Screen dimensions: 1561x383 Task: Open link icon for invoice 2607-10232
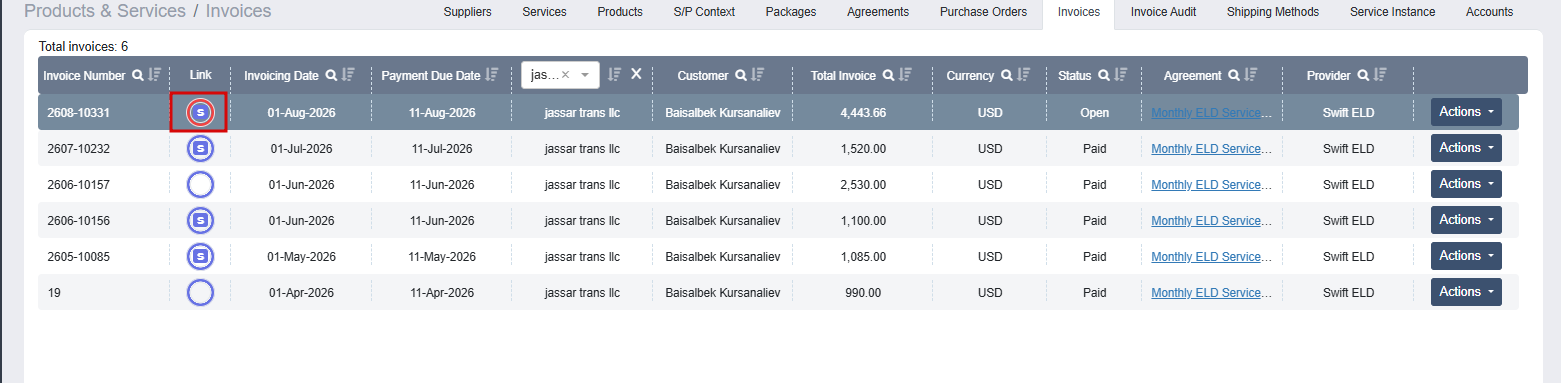pos(200,149)
